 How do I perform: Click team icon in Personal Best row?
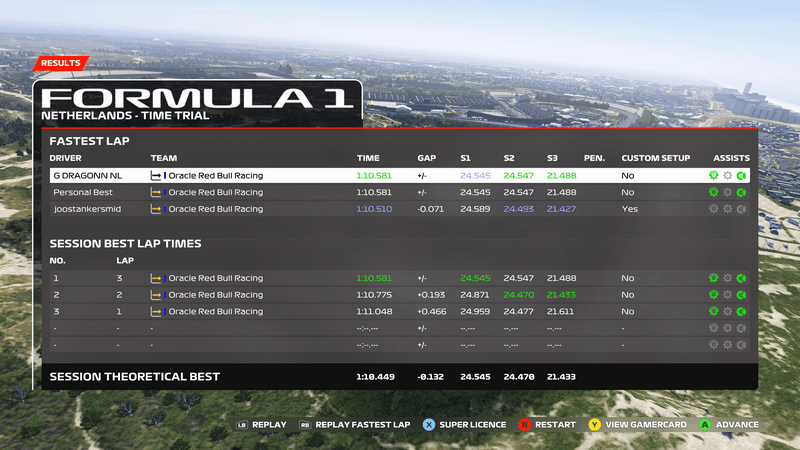coord(156,192)
